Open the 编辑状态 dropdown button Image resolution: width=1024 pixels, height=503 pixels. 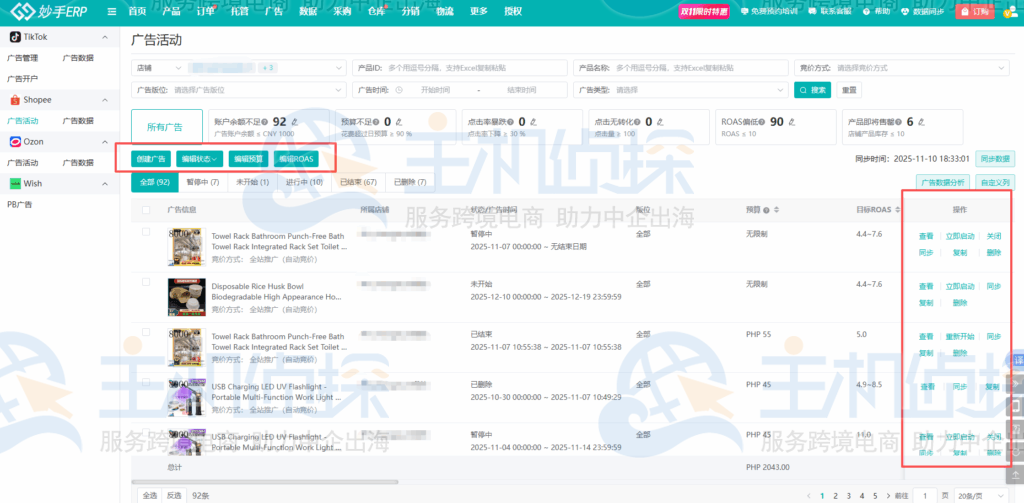(200, 159)
